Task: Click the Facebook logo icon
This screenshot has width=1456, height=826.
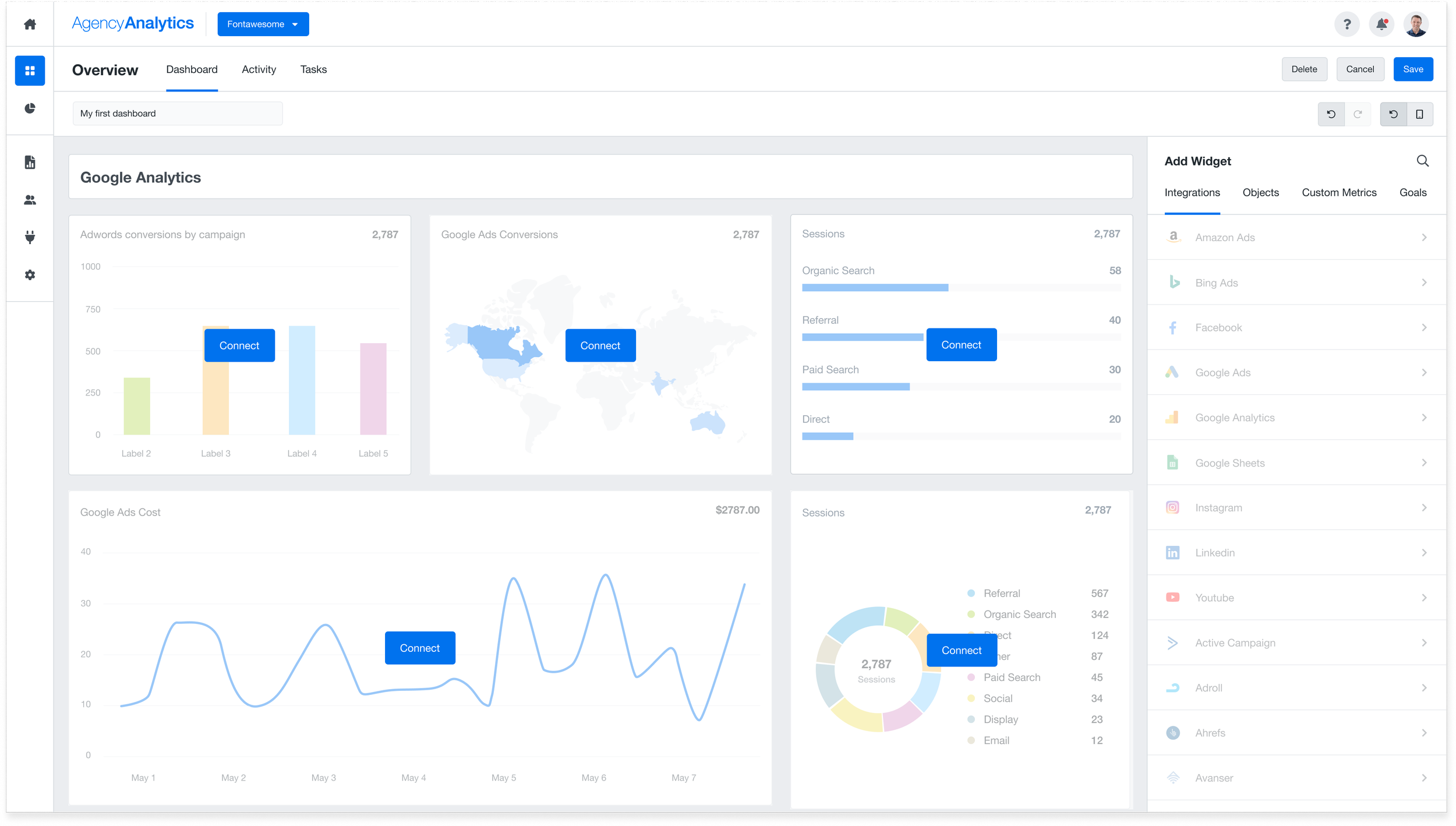Action: 1173,327
